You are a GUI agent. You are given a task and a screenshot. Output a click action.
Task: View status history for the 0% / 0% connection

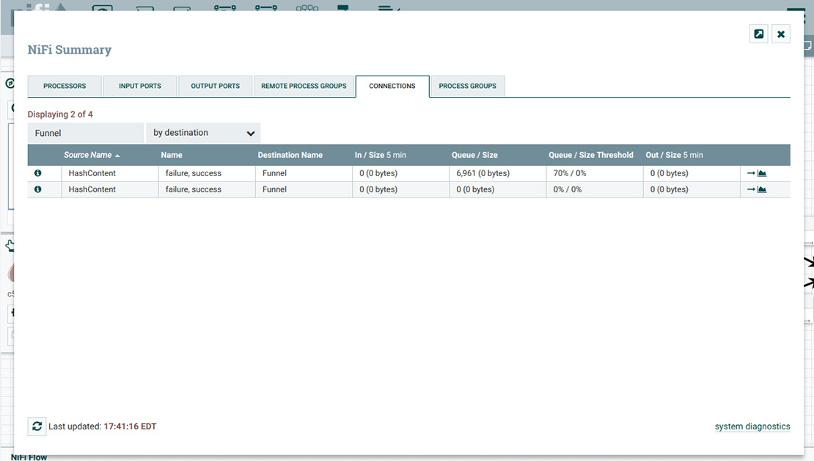(762, 189)
